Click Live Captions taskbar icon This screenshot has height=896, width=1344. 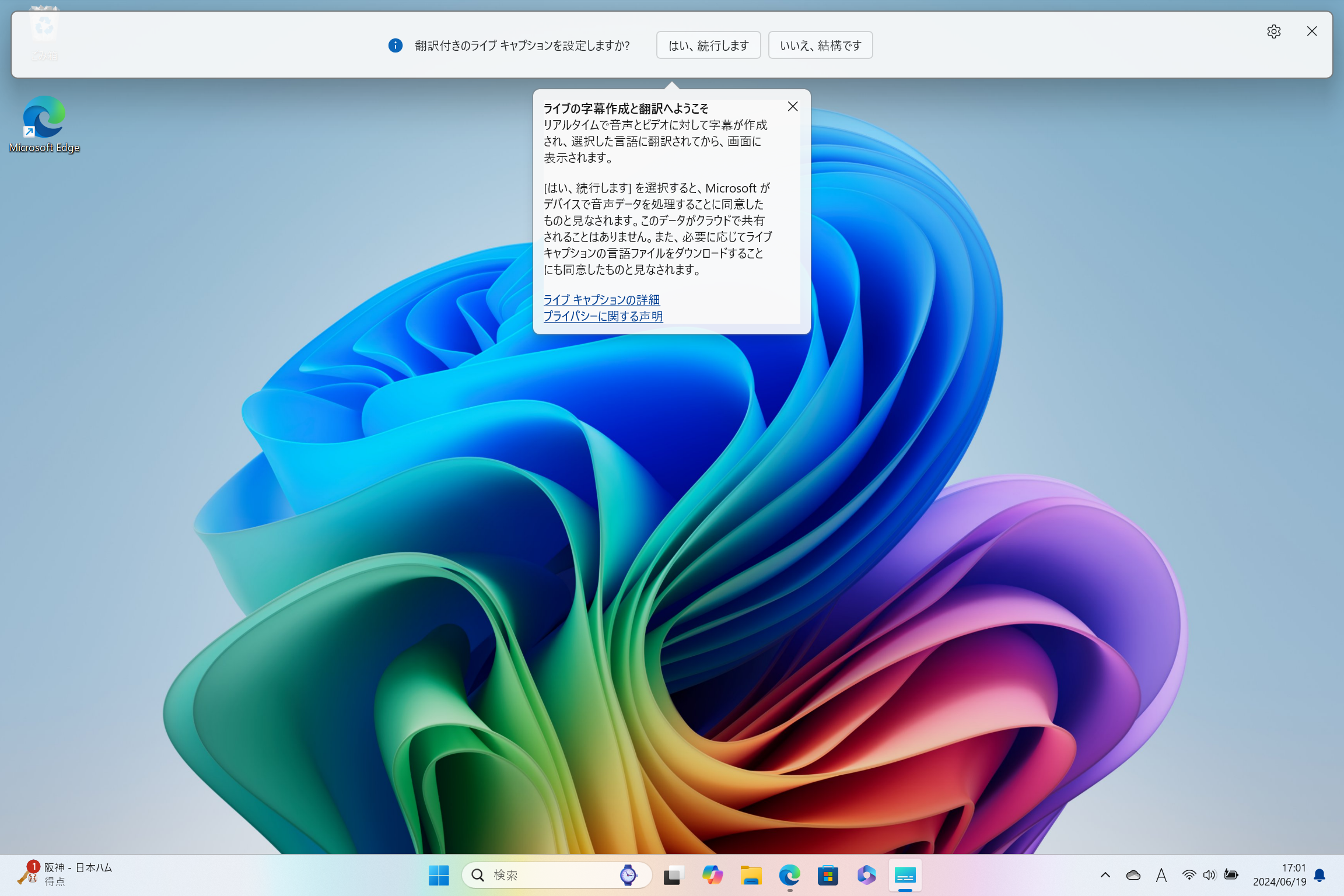pos(905,875)
